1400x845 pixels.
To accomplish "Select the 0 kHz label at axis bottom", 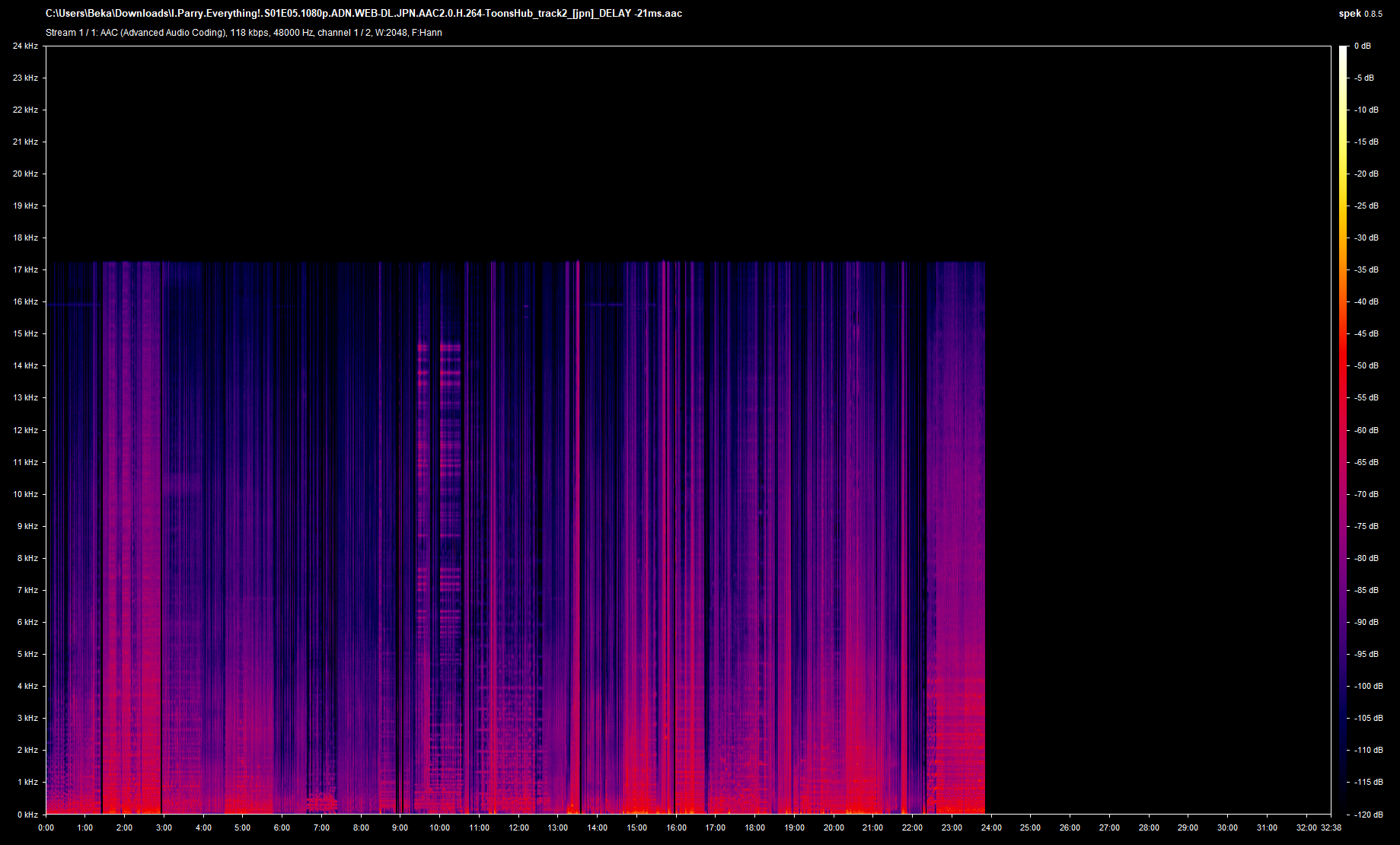I will pyautogui.click(x=27, y=815).
